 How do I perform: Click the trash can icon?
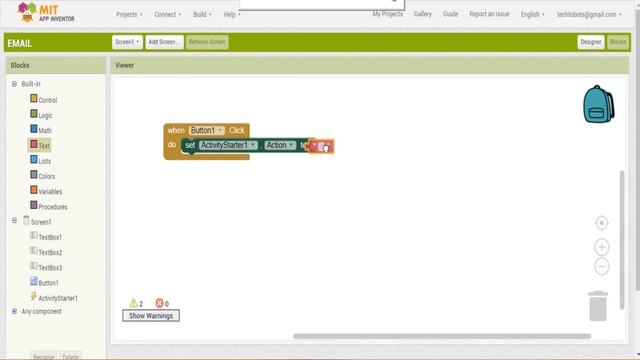598,306
